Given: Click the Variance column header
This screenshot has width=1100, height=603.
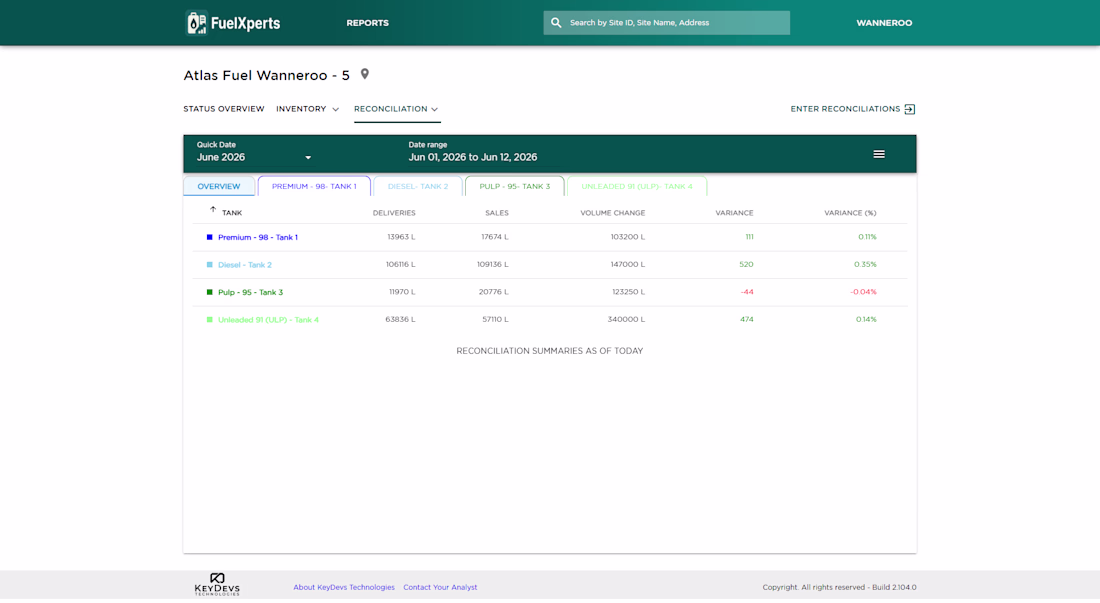Looking at the screenshot, I should tap(734, 212).
